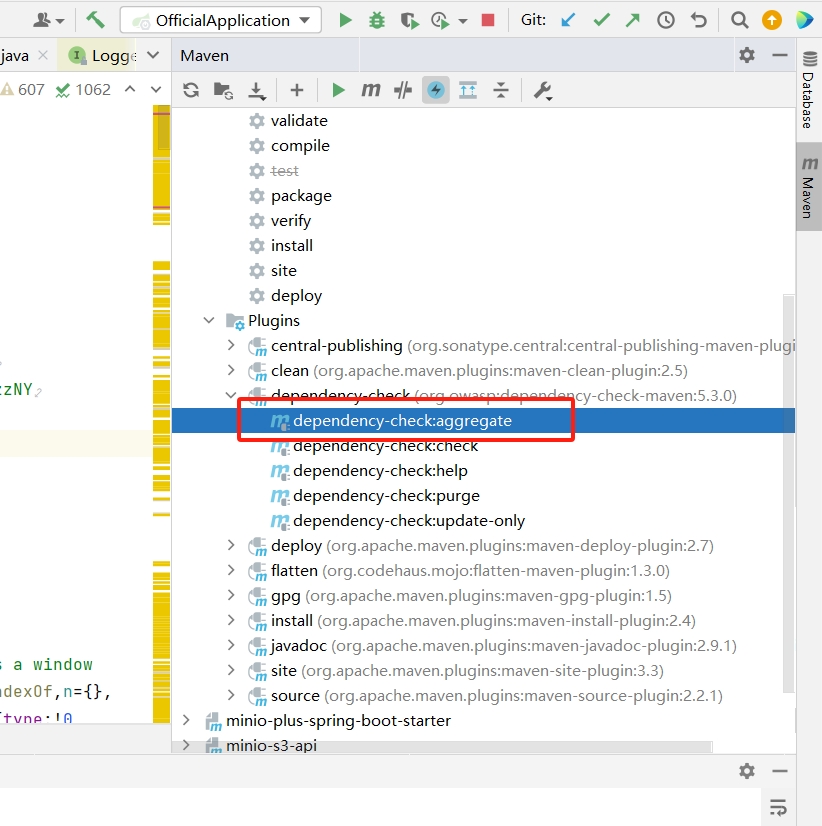822x826 pixels.
Task: Select the verify lifecycle phase
Action: [x=290, y=221]
